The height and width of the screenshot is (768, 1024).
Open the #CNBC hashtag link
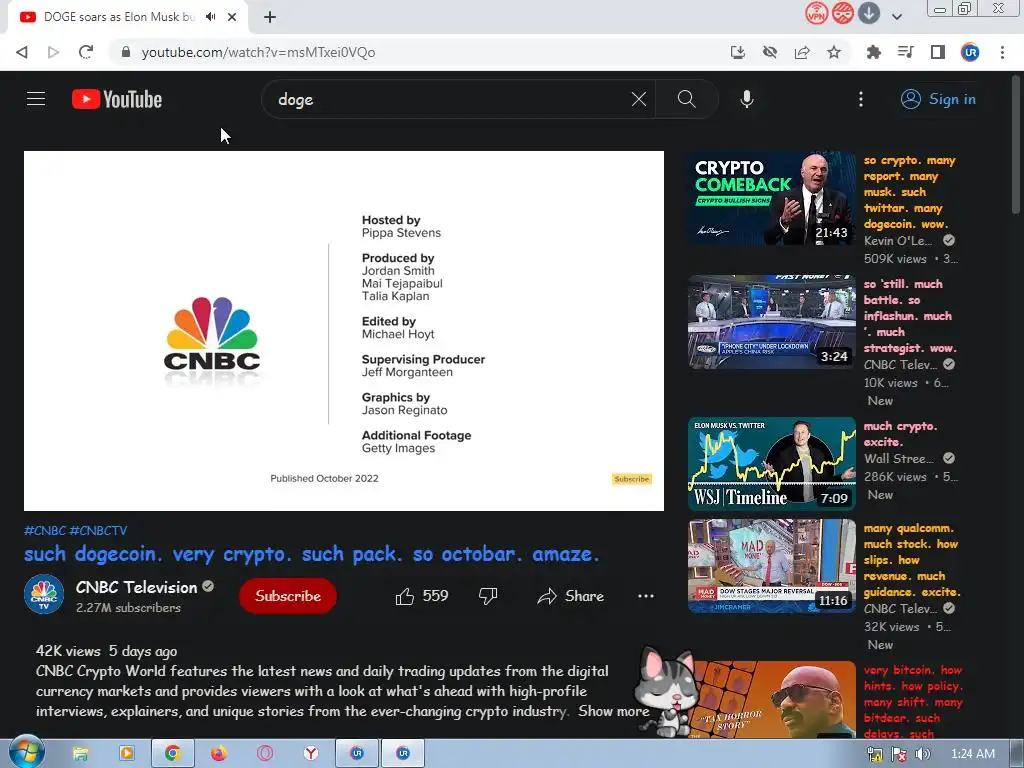pyautogui.click(x=45, y=530)
